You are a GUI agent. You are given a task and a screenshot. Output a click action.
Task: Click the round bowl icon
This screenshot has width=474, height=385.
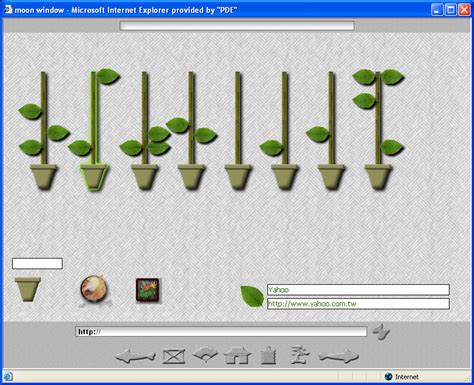click(x=94, y=289)
